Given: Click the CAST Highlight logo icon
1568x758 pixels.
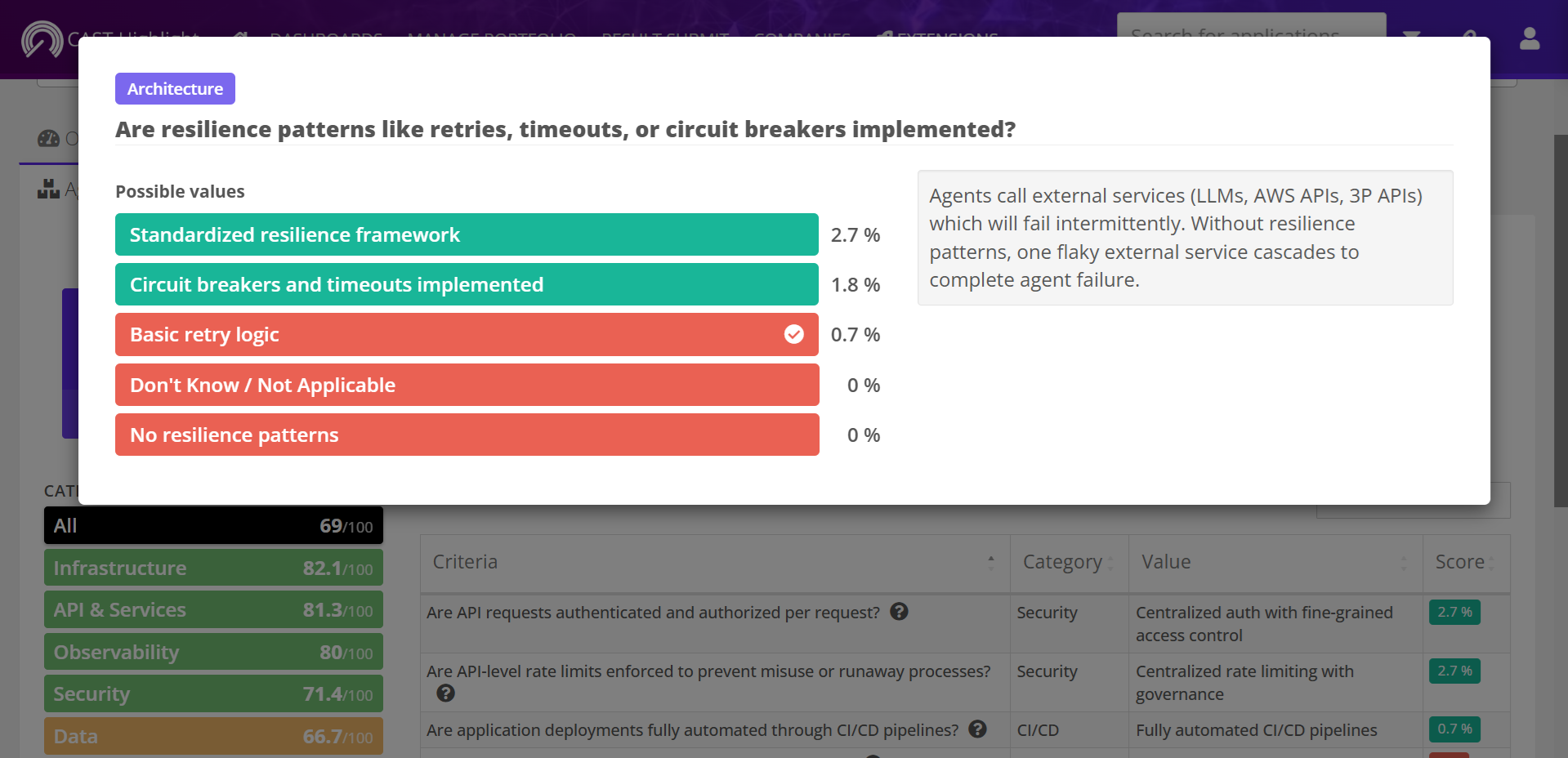Looking at the screenshot, I should (x=42, y=38).
